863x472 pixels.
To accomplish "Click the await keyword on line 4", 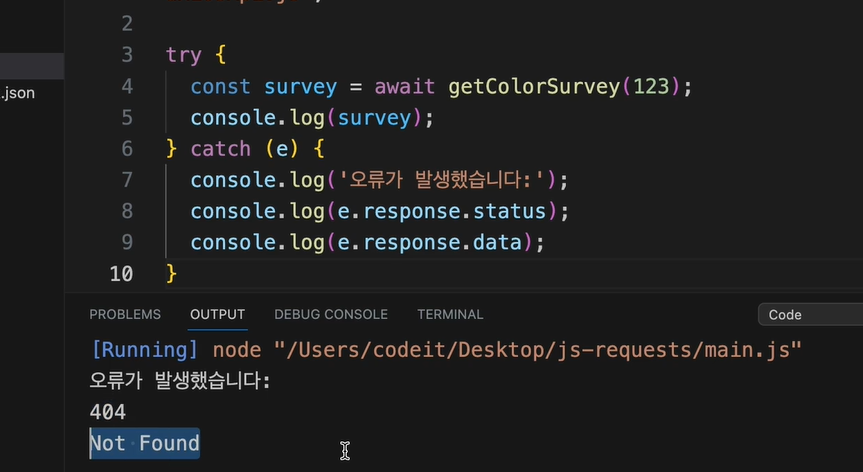I will pos(405,87).
